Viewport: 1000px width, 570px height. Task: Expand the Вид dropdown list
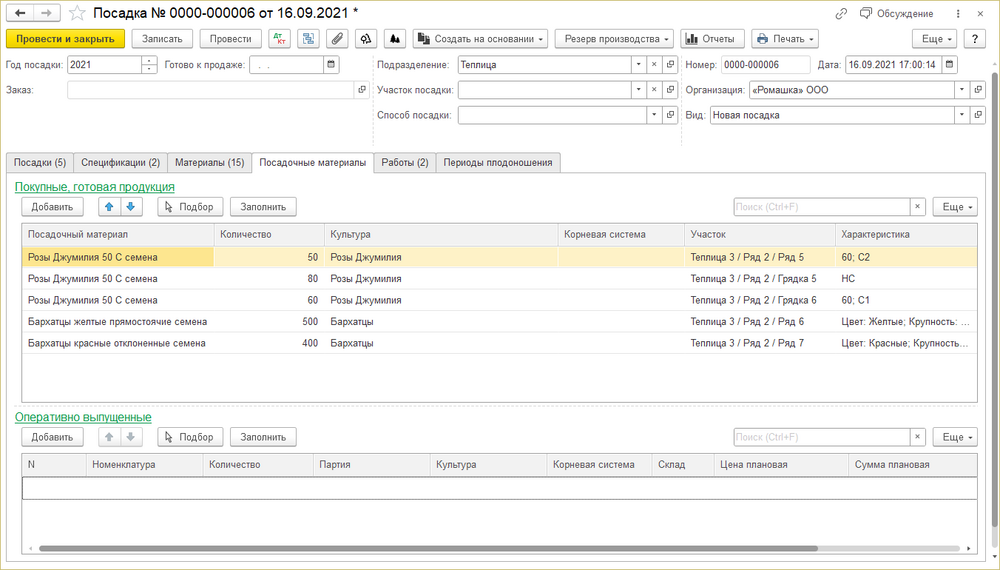[x=962, y=115]
